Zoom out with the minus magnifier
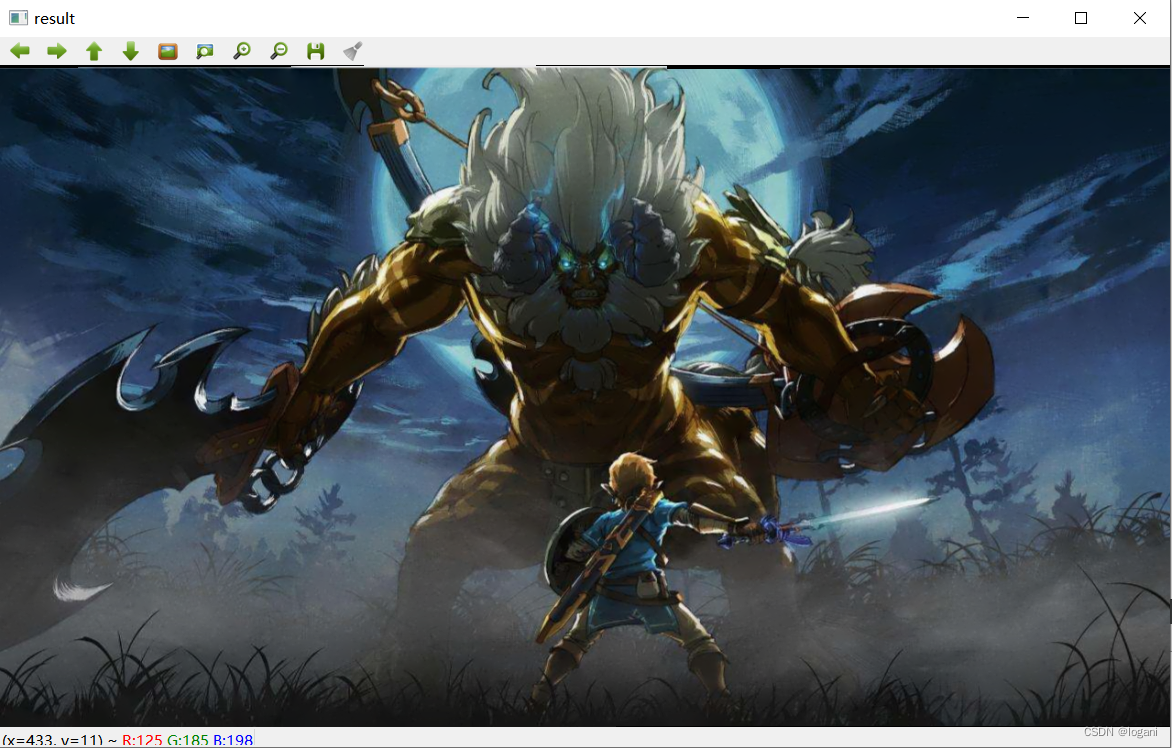 click(279, 51)
